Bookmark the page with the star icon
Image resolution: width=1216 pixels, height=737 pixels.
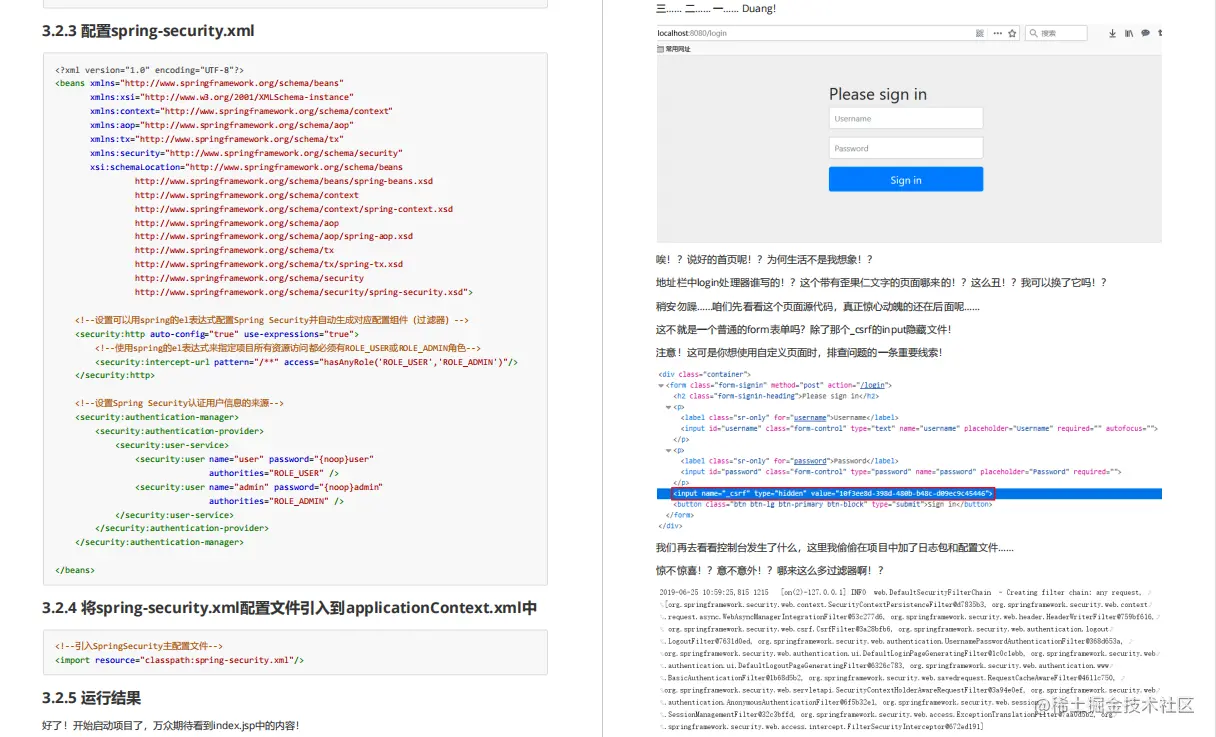coord(1012,32)
